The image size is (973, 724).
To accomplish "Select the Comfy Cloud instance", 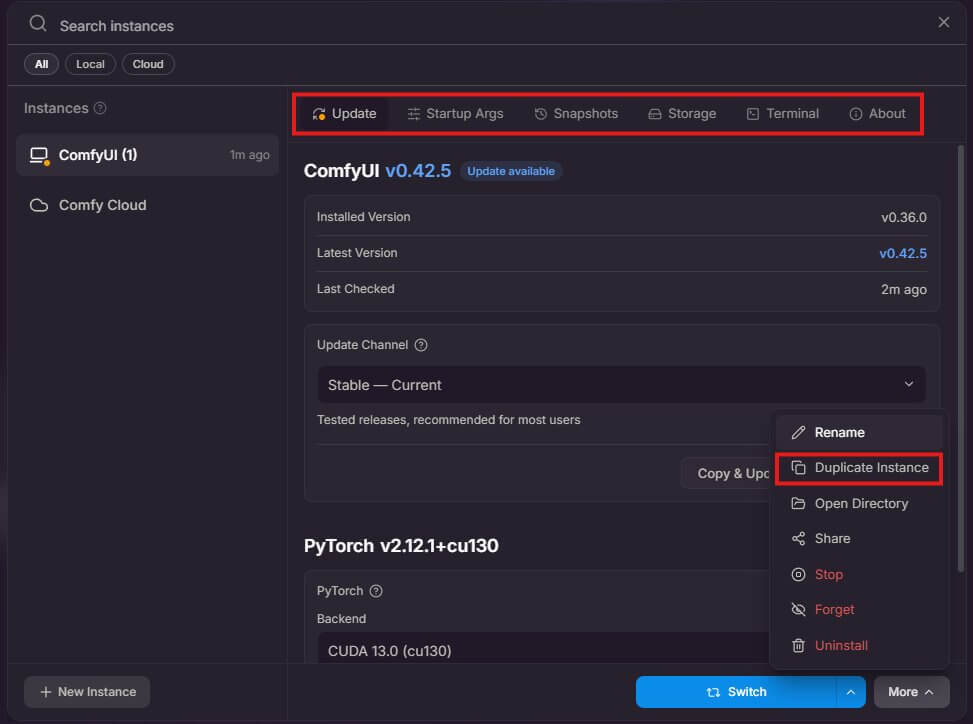I will [x=148, y=205].
